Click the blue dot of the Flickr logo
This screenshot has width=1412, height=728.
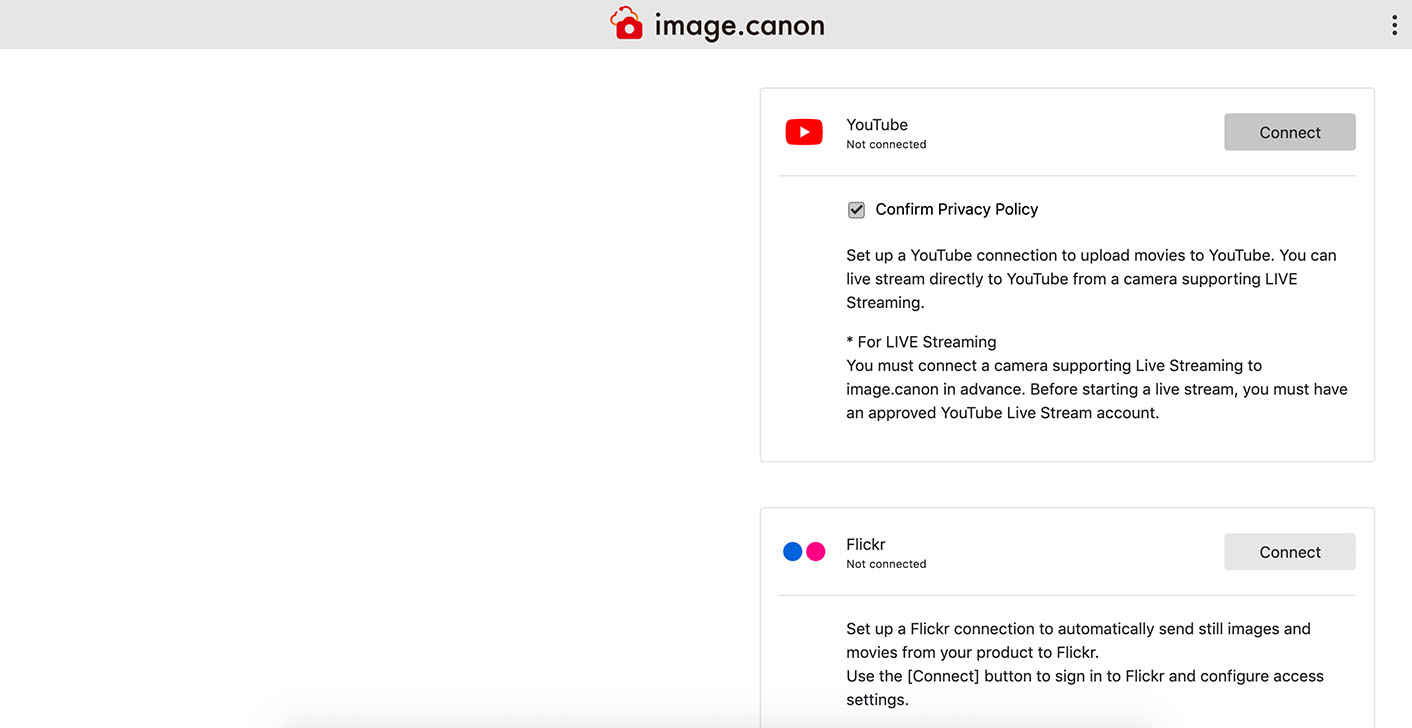click(793, 552)
